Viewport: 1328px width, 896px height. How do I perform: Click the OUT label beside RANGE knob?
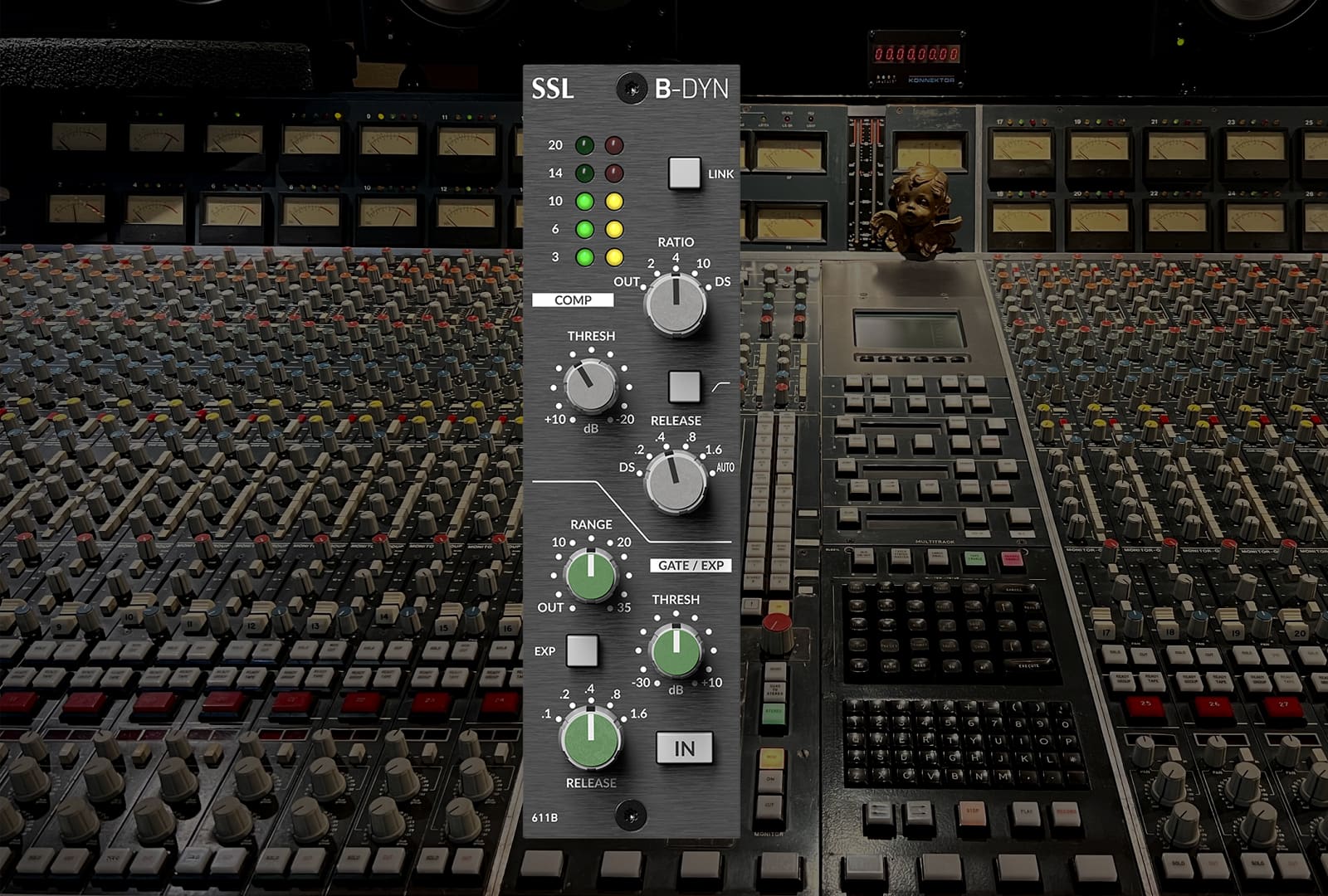[551, 607]
